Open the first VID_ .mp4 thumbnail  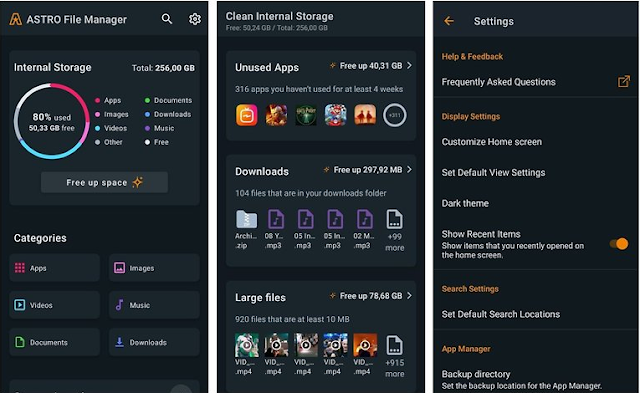click(x=247, y=345)
